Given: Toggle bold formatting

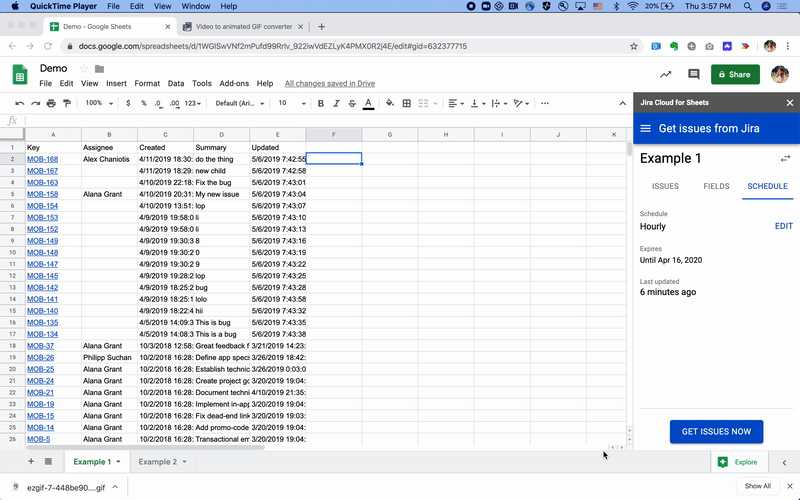Looking at the screenshot, I should coord(320,104).
